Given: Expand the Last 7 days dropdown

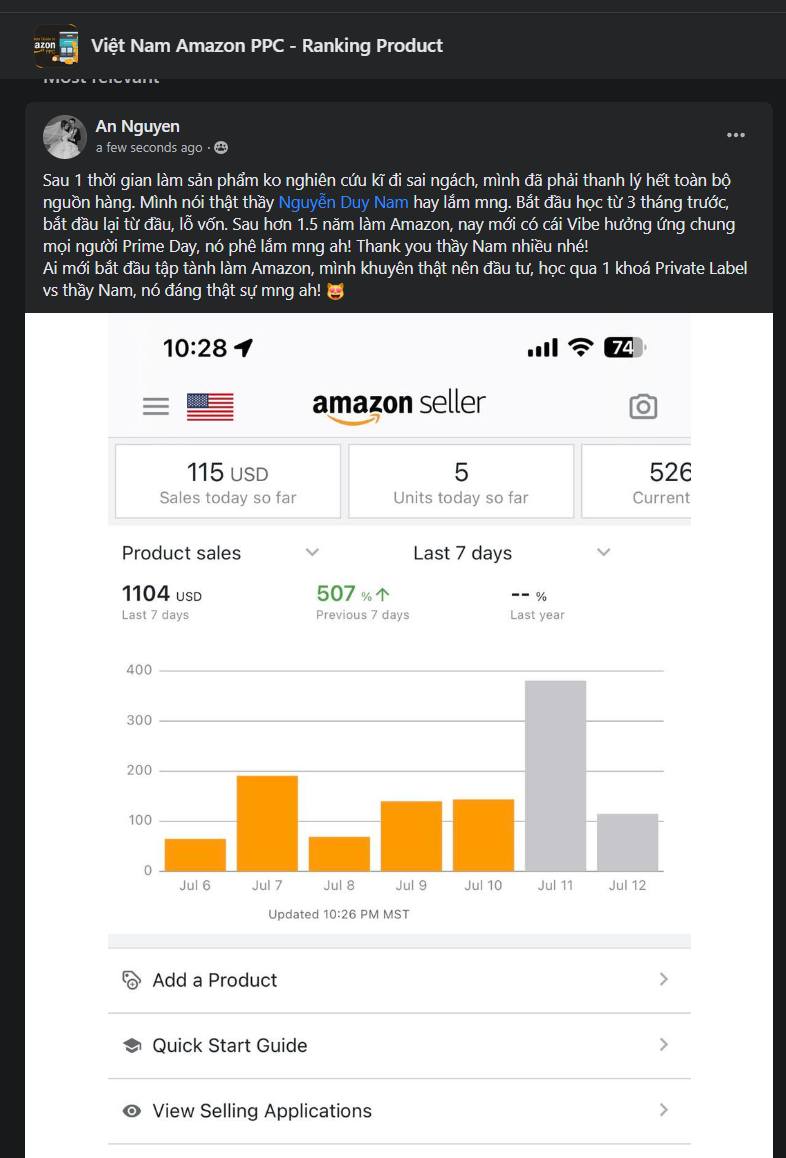Looking at the screenshot, I should (x=603, y=552).
